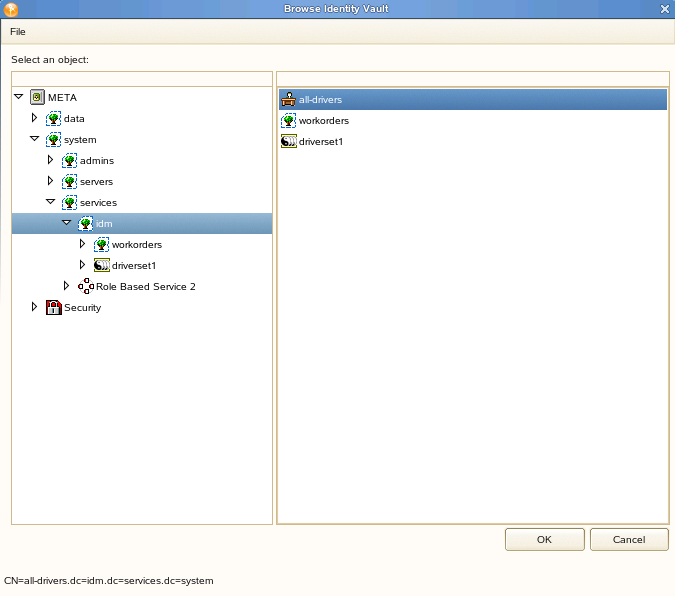
Task: Select META in the tree
Action: [x=62, y=98]
